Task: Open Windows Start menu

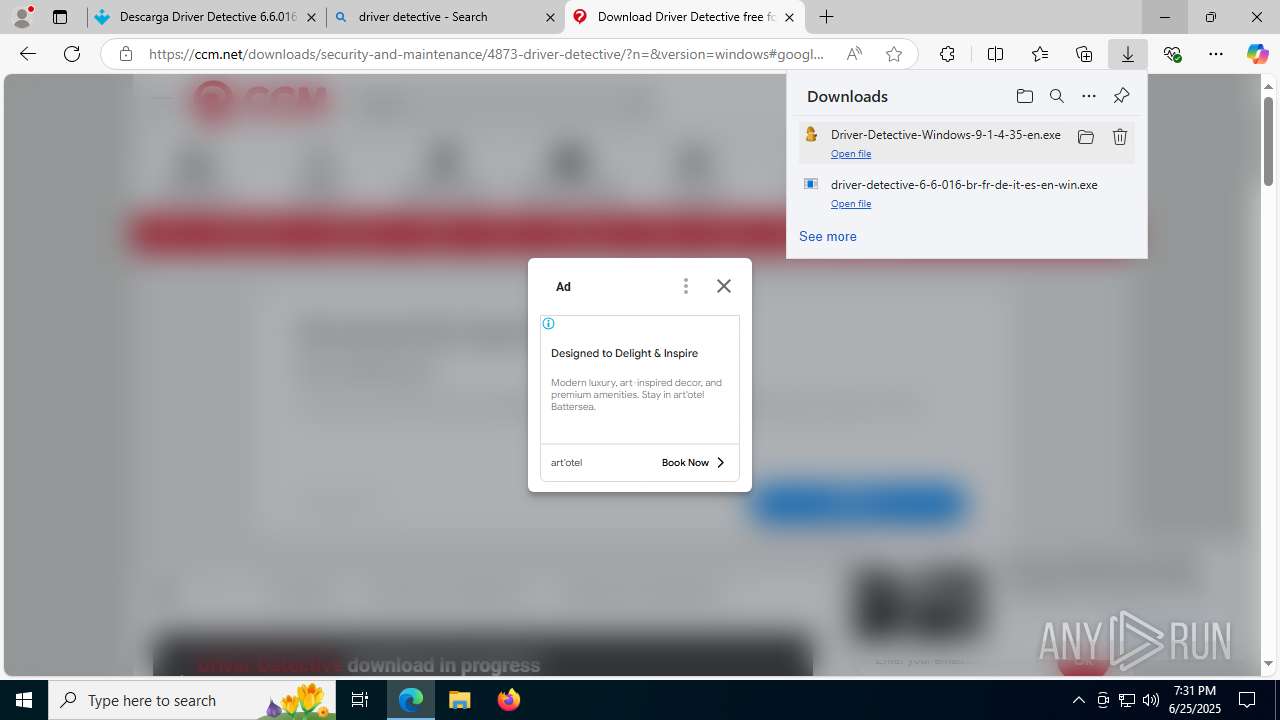Action: (24, 700)
